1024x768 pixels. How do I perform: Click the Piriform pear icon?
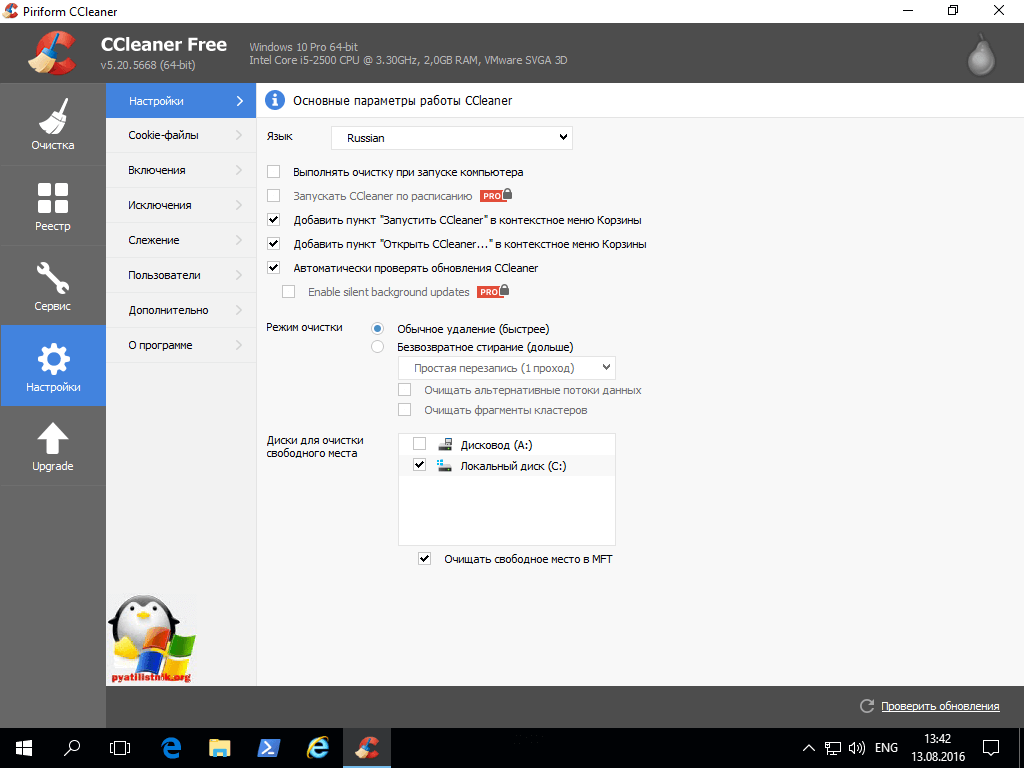pyautogui.click(x=981, y=55)
